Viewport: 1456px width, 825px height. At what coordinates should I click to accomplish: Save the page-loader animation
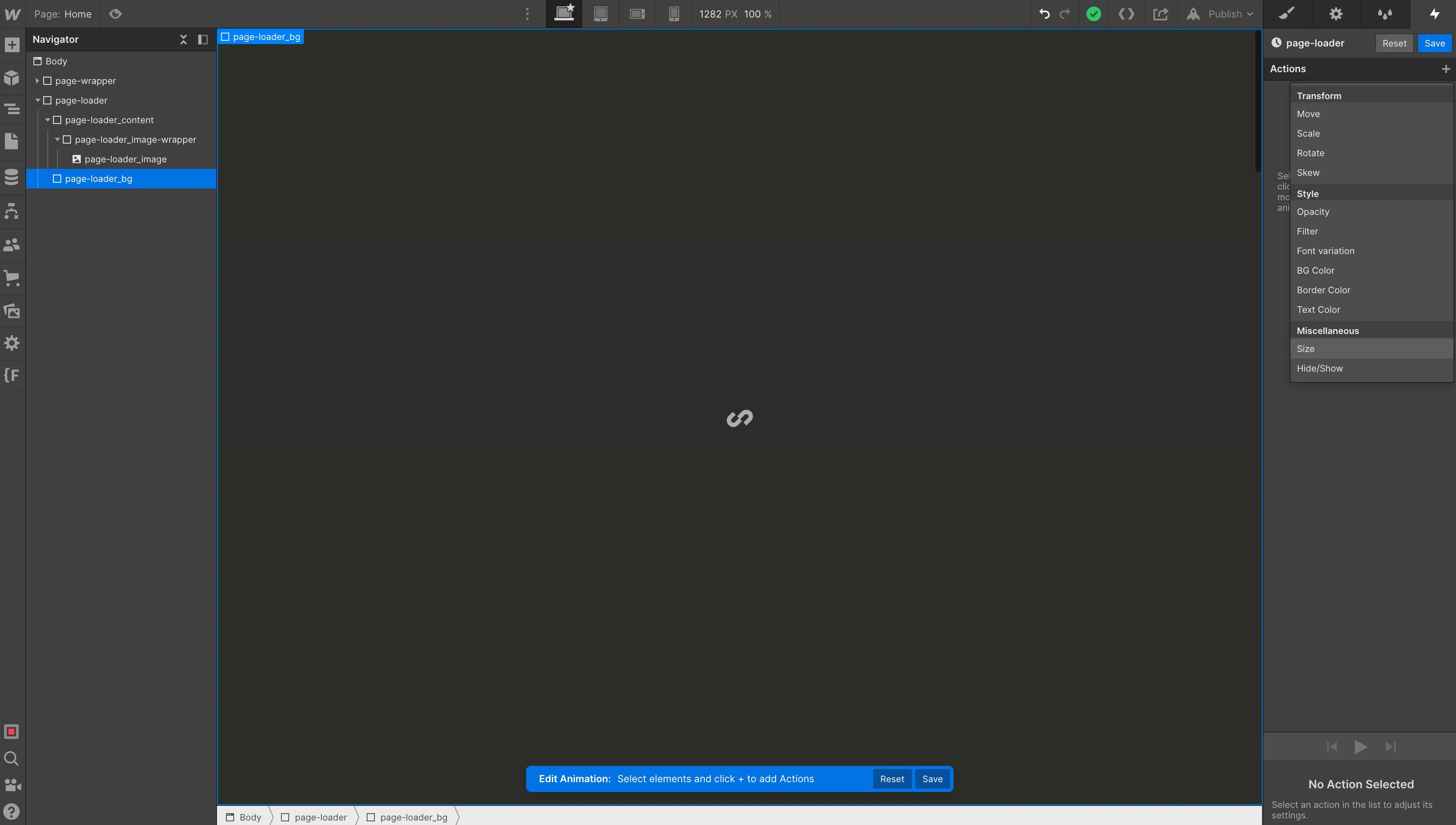pyautogui.click(x=1434, y=43)
